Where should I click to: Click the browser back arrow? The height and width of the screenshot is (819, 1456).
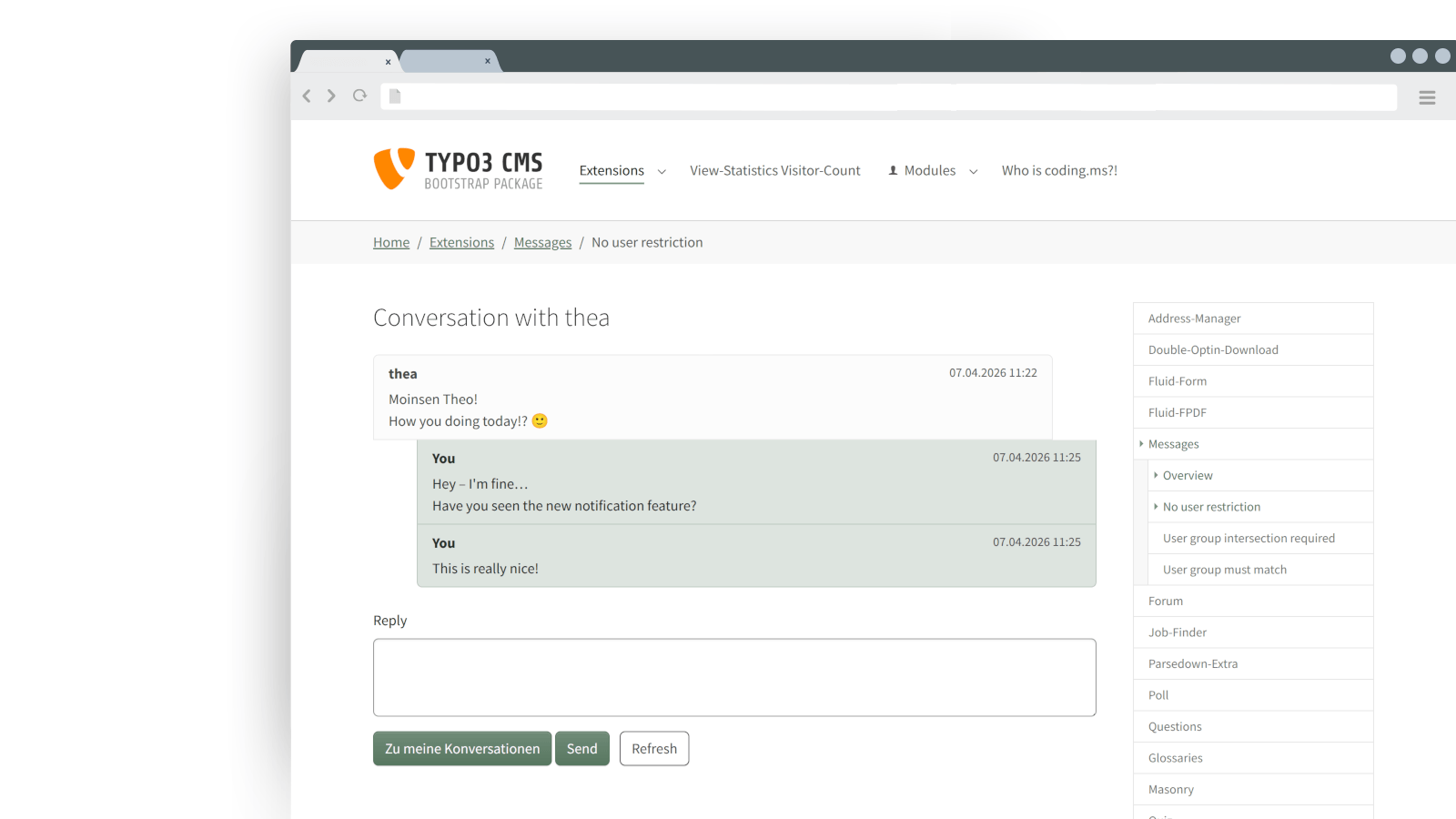(x=307, y=96)
